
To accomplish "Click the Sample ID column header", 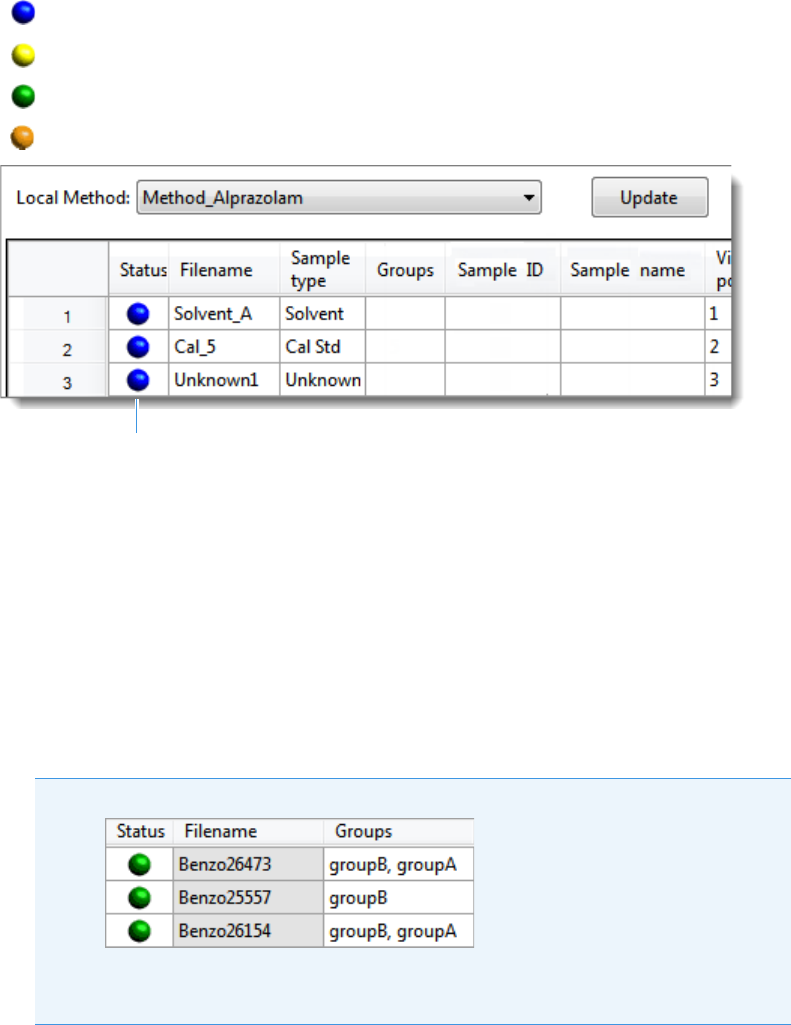I will [x=503, y=269].
